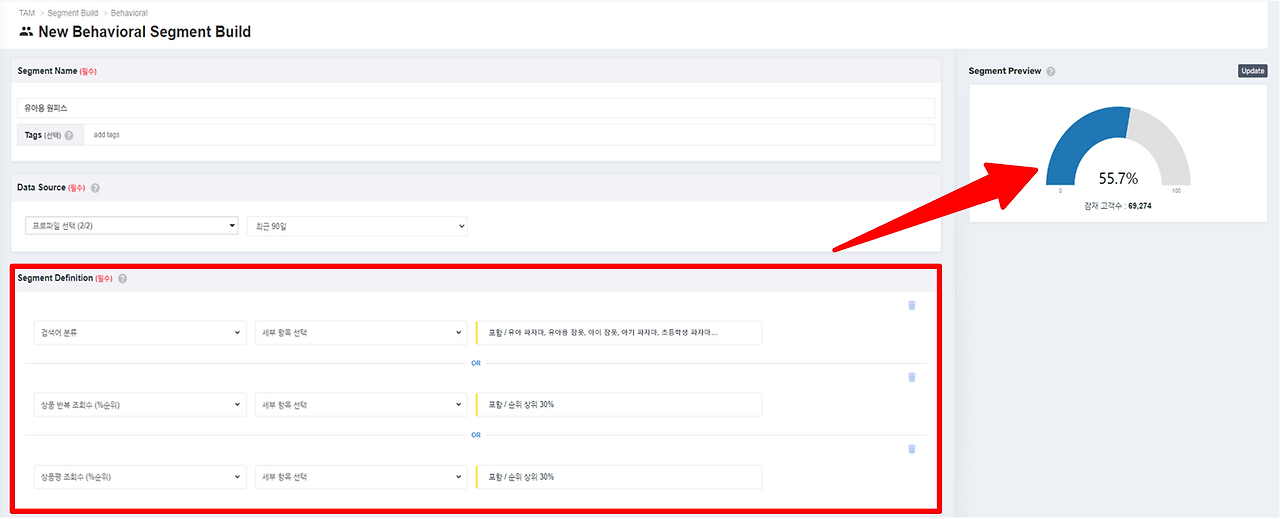Open 세부 항목 선택 dropdown beside 상품평 조회수
Viewport: 1280px width, 519px height.
pyautogui.click(x=361, y=477)
